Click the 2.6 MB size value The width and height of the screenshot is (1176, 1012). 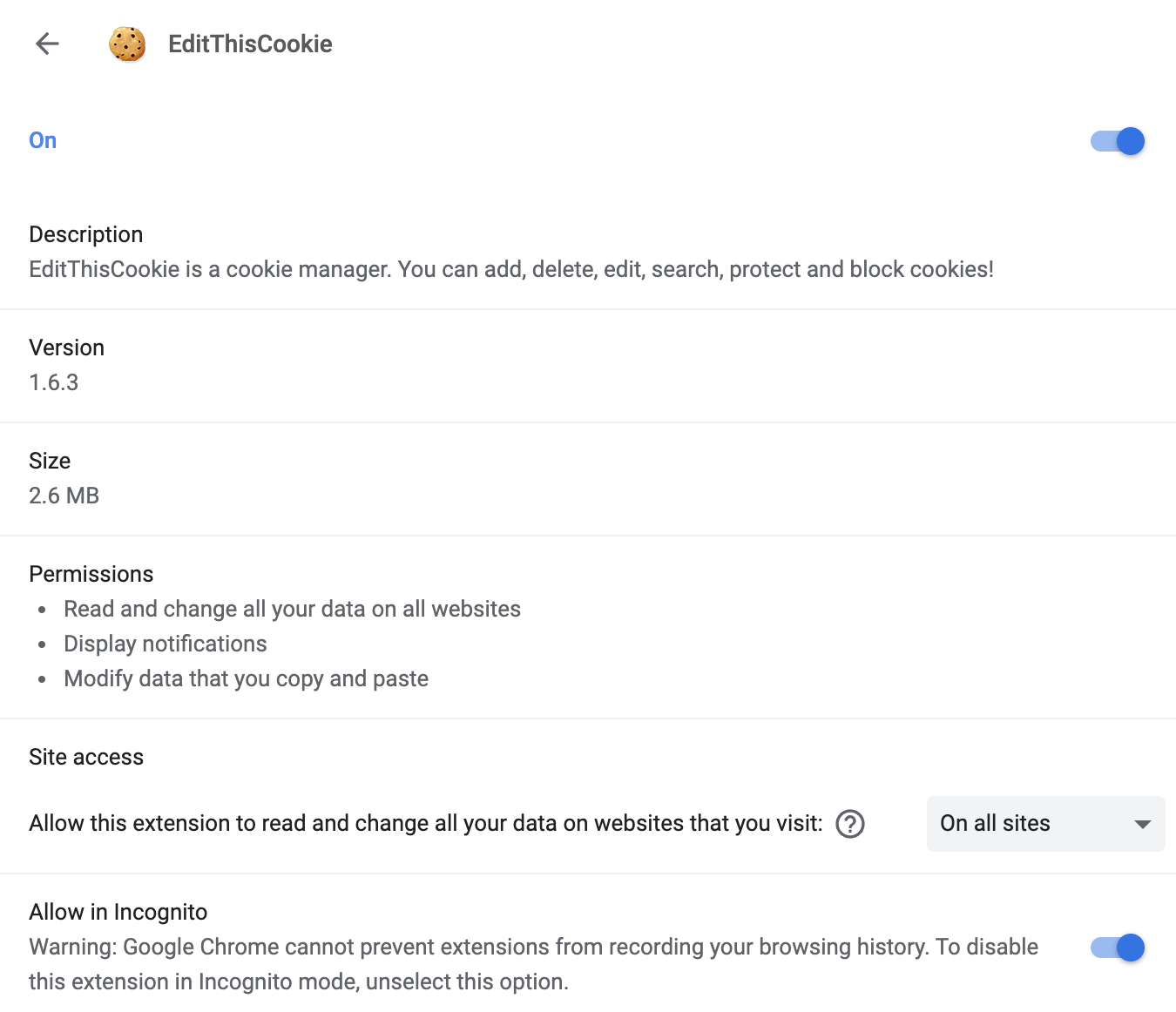(64, 496)
